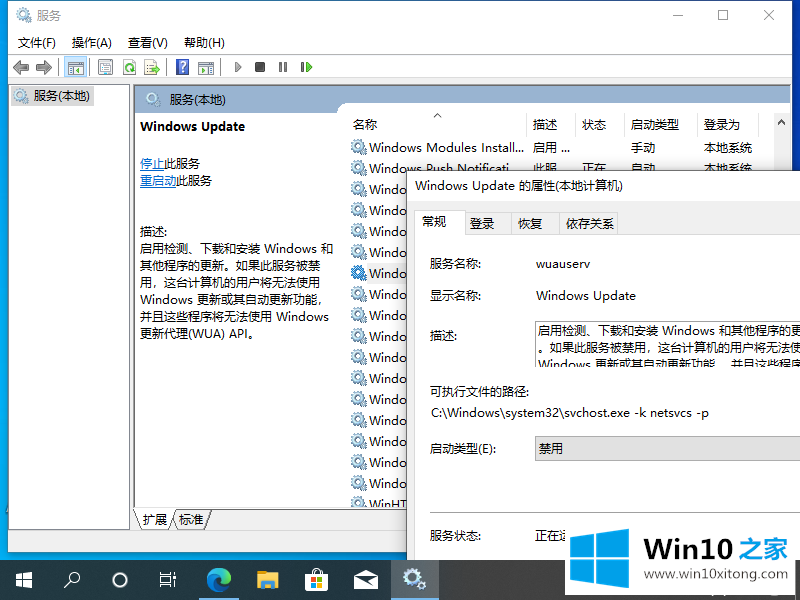Open the 启动类型 dropdown showing 禁用
Image resolution: width=800 pixels, height=600 pixels.
667,448
